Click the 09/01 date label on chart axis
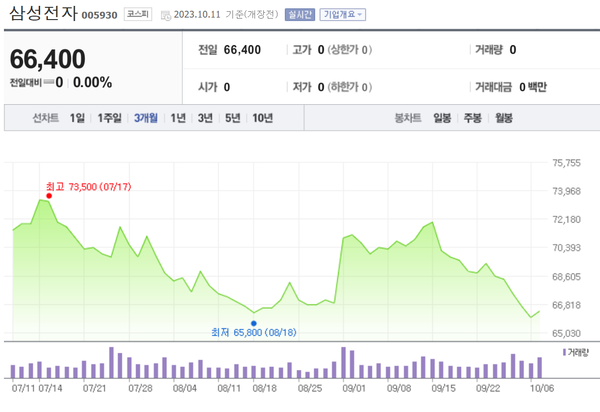The image size is (600, 412). pos(355,385)
